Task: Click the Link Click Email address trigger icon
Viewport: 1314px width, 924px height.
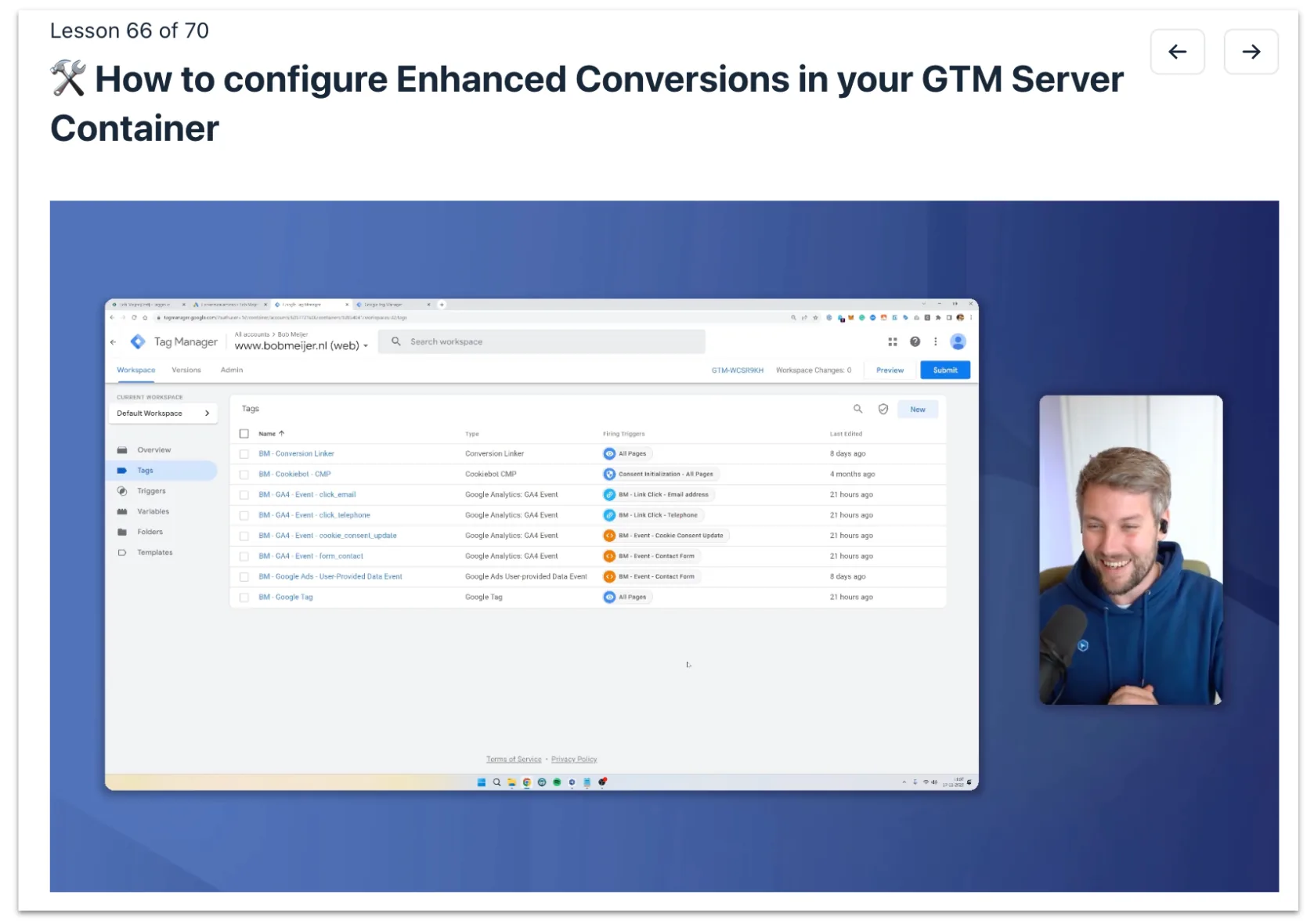Action: tap(609, 494)
